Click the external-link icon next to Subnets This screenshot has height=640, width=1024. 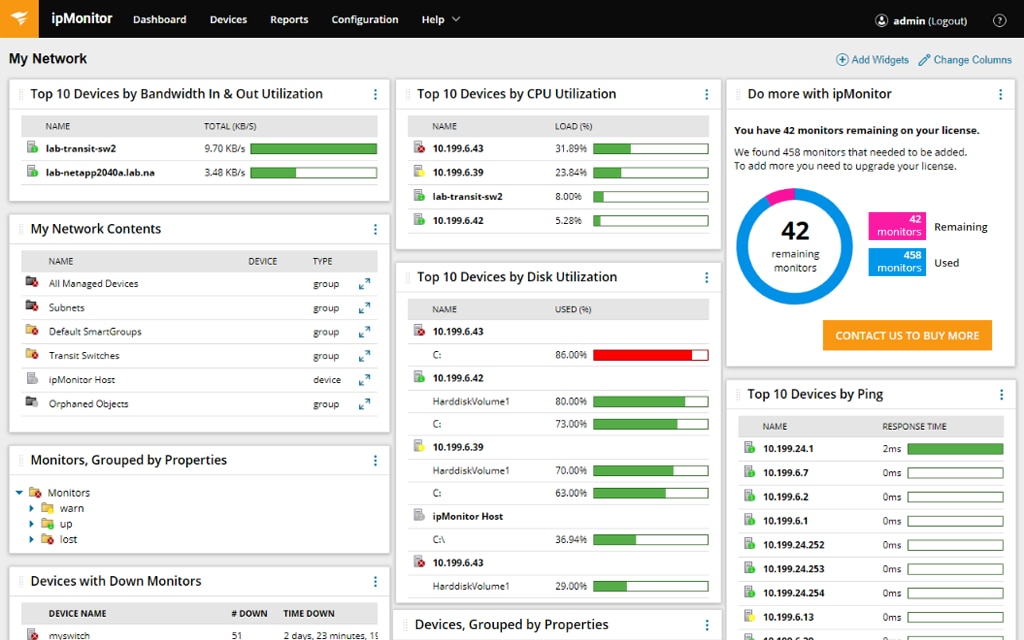pos(363,307)
